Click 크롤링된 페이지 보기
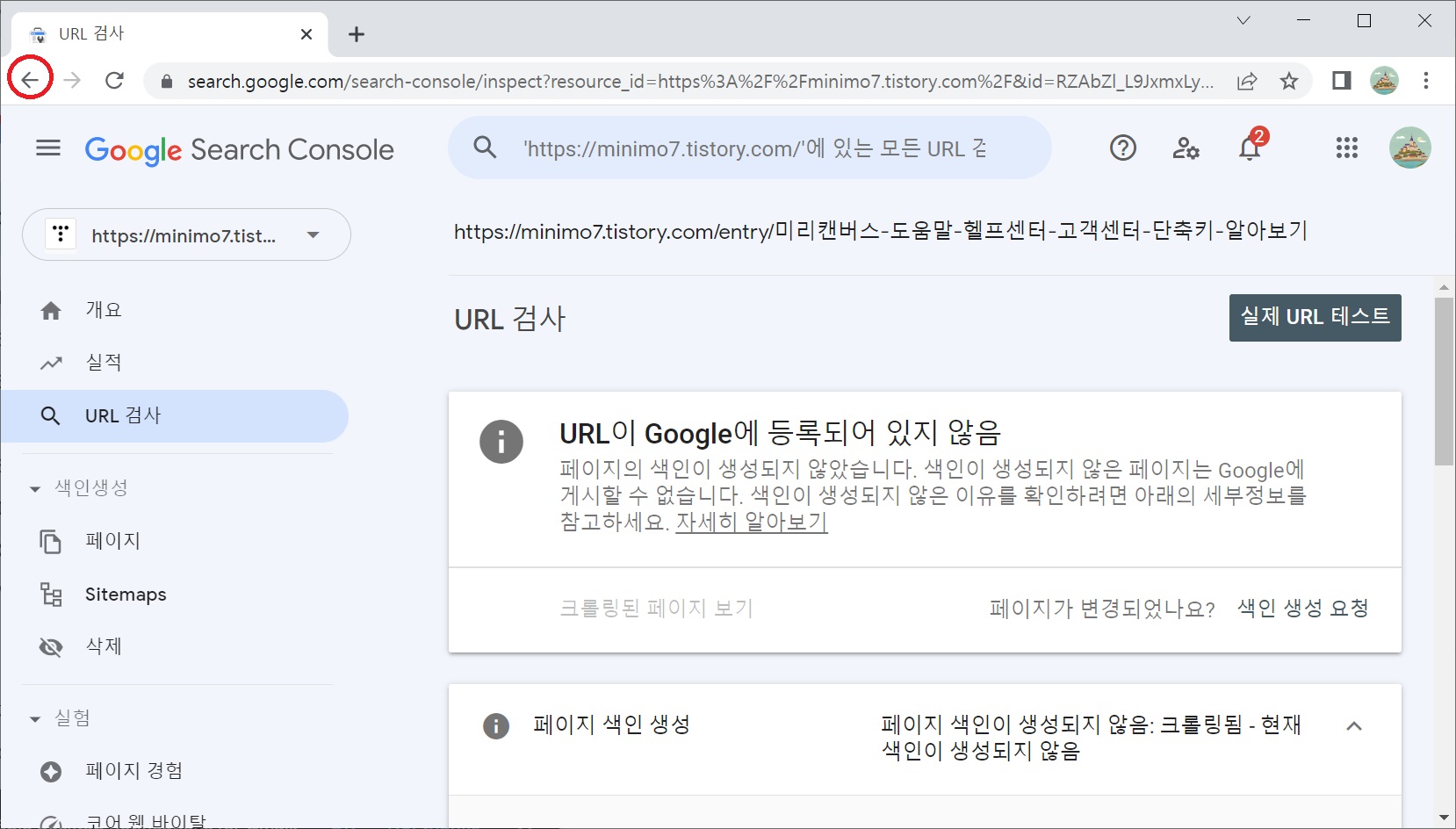1456x829 pixels. (657, 608)
